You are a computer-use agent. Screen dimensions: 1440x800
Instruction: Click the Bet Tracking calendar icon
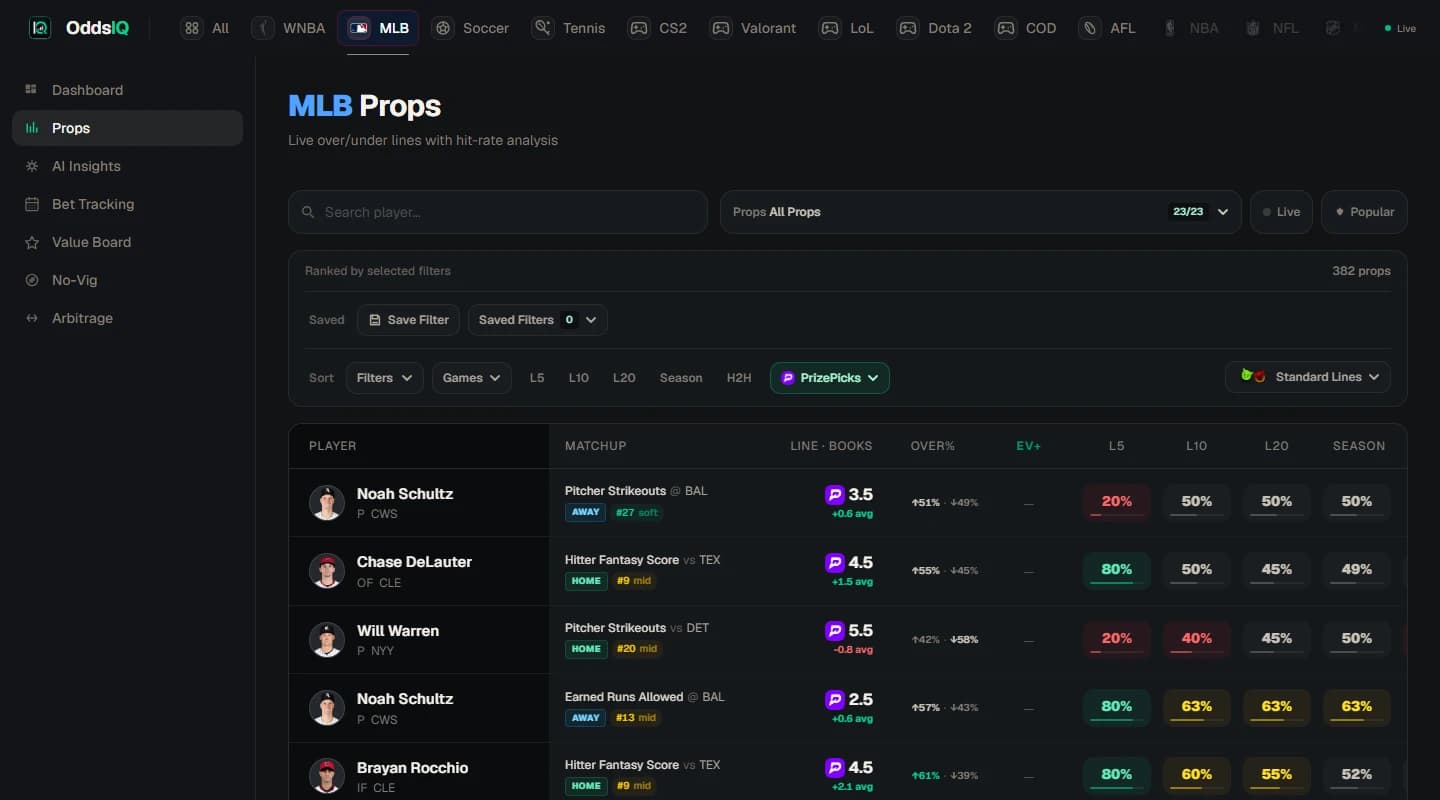[x=32, y=204]
